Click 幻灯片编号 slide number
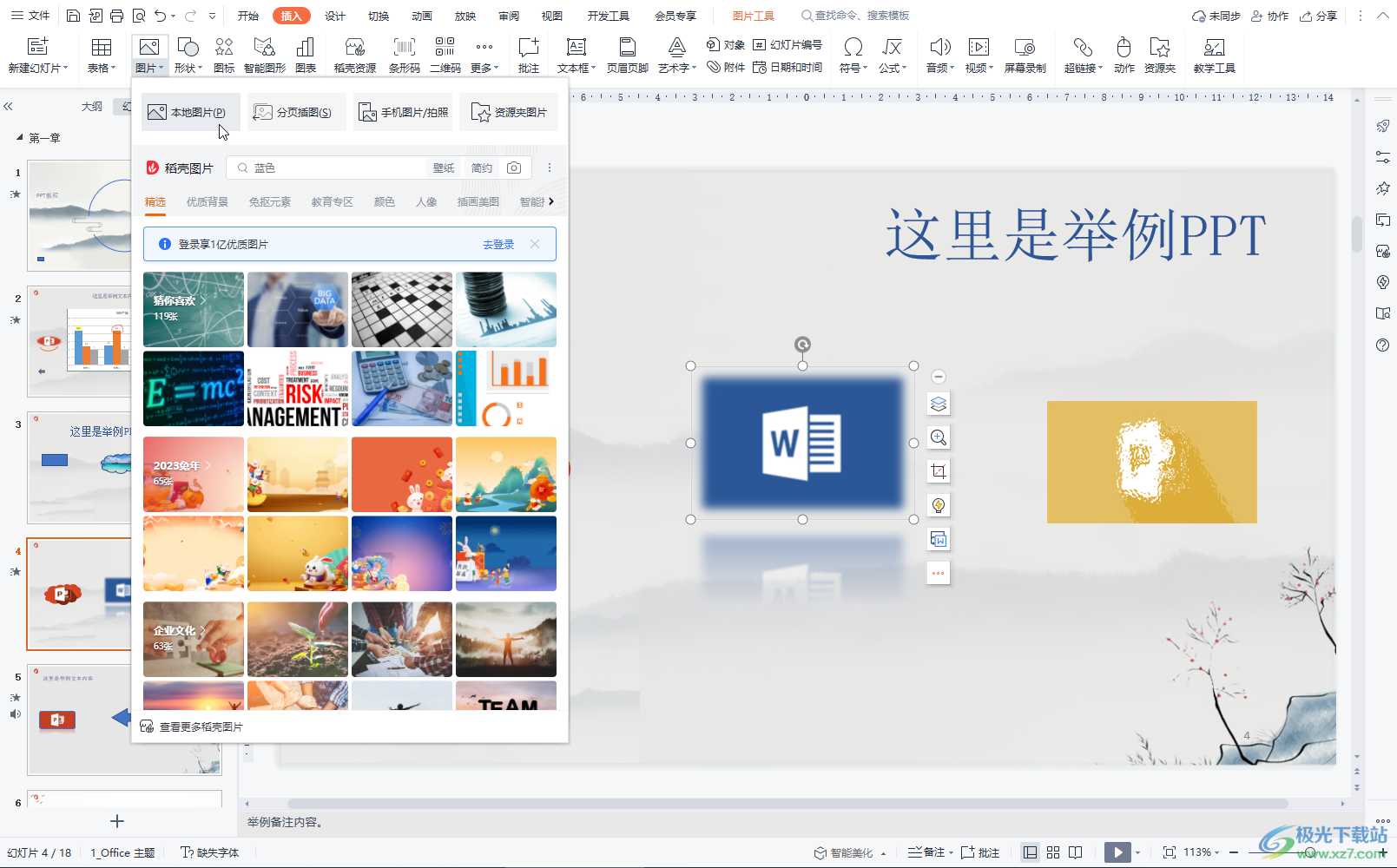This screenshot has width=1397, height=868. tap(787, 44)
